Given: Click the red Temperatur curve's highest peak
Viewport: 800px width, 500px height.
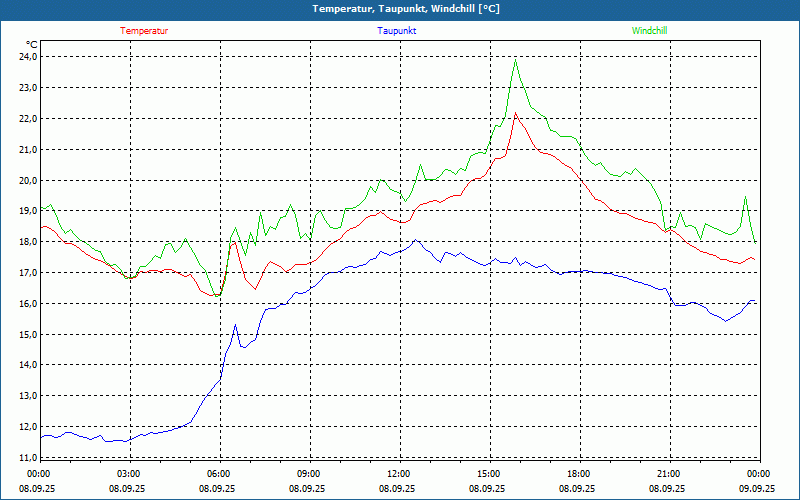Looking at the screenshot, I should point(516,113).
